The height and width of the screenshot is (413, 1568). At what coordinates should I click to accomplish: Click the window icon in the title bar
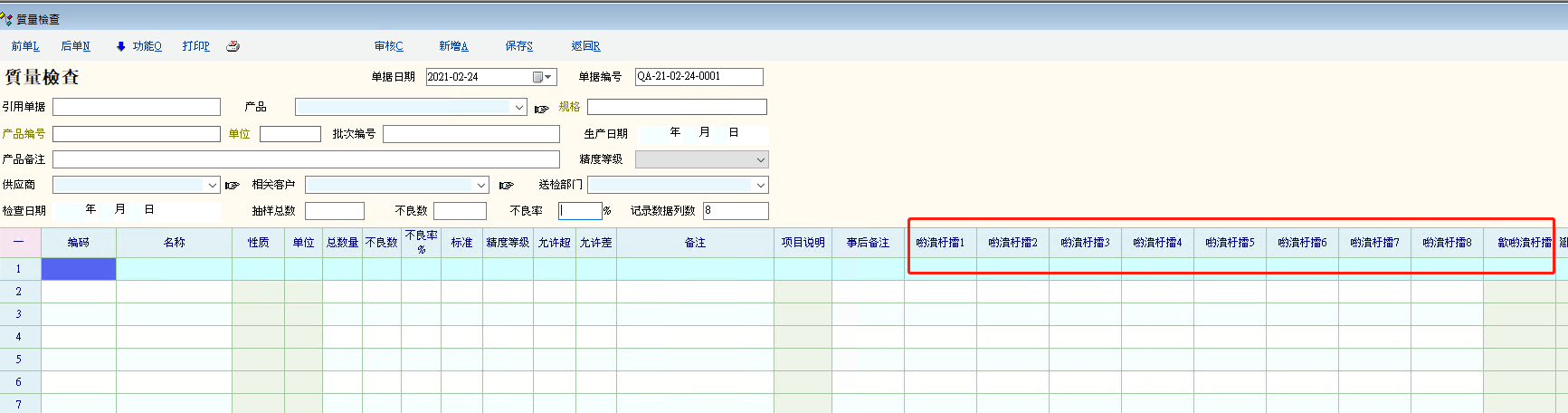[x=7, y=19]
